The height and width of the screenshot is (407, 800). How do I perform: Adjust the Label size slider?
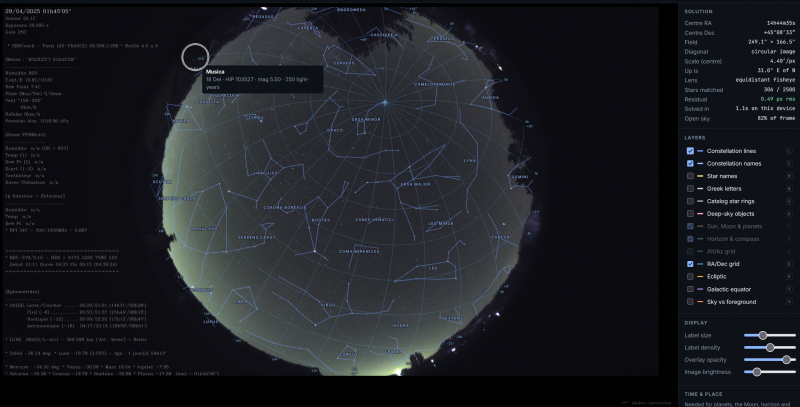(x=769, y=335)
